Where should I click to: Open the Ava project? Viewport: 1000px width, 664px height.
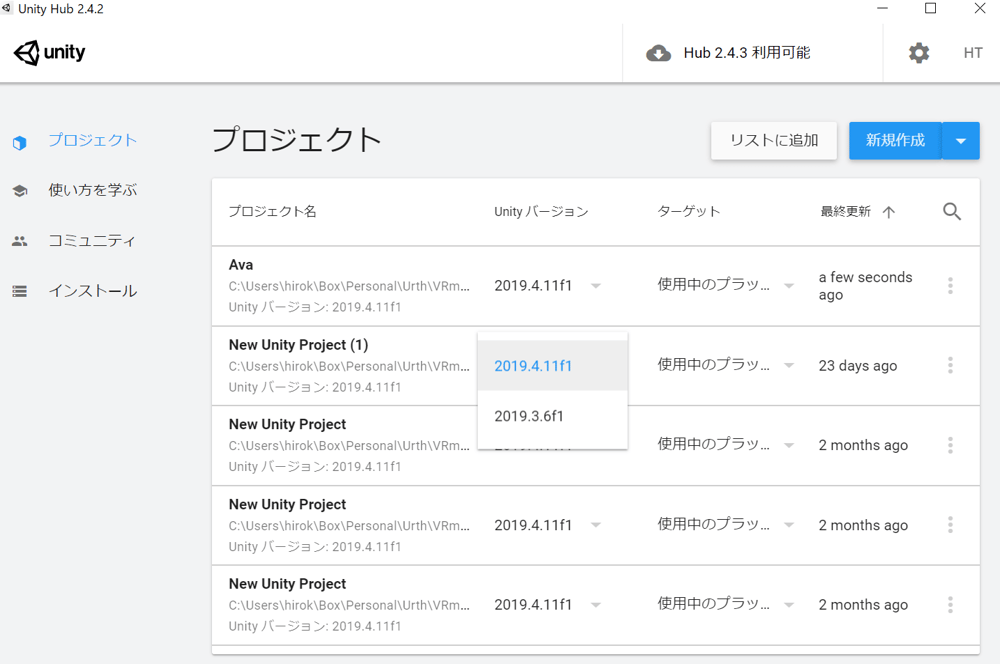pyautogui.click(x=241, y=265)
